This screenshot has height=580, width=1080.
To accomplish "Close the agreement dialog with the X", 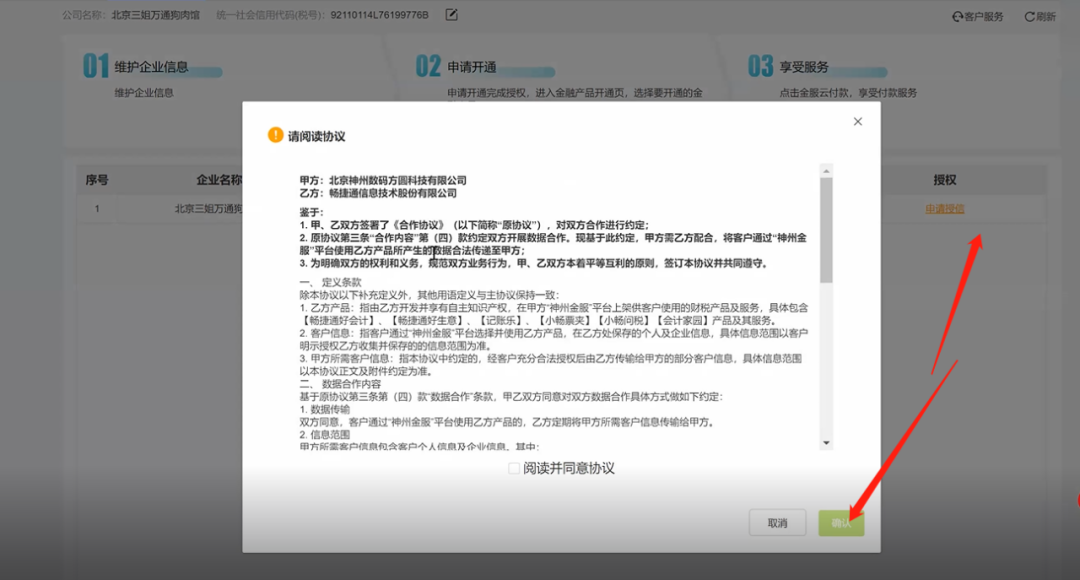I will 857,122.
